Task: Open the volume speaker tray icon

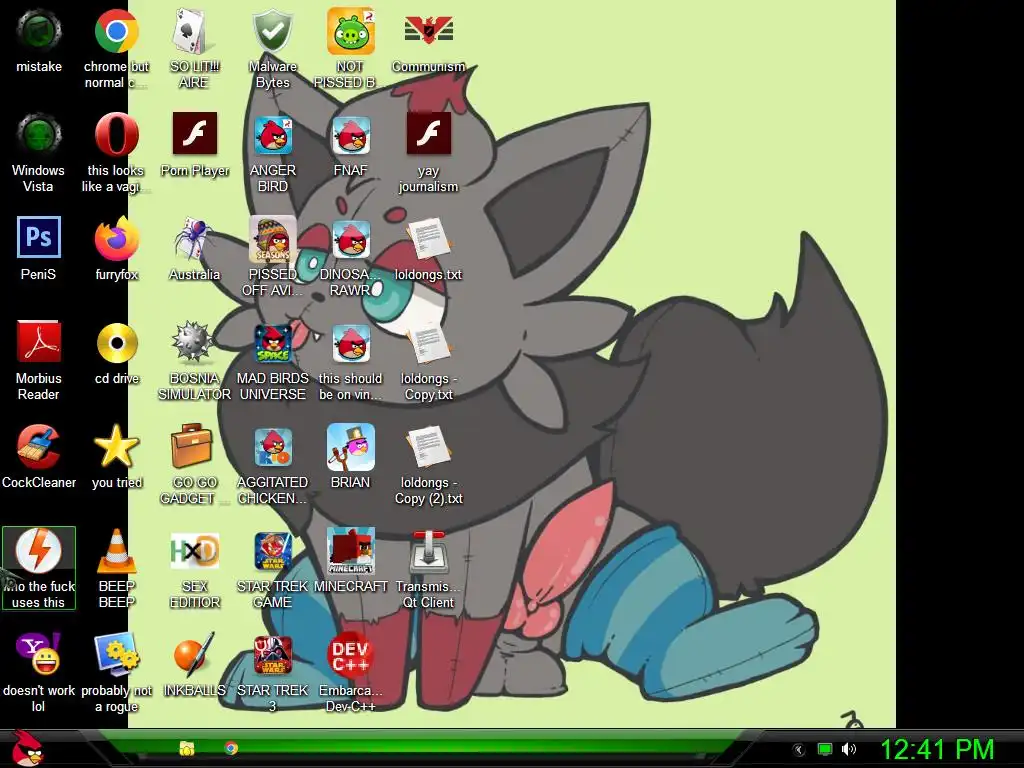Action: click(849, 749)
